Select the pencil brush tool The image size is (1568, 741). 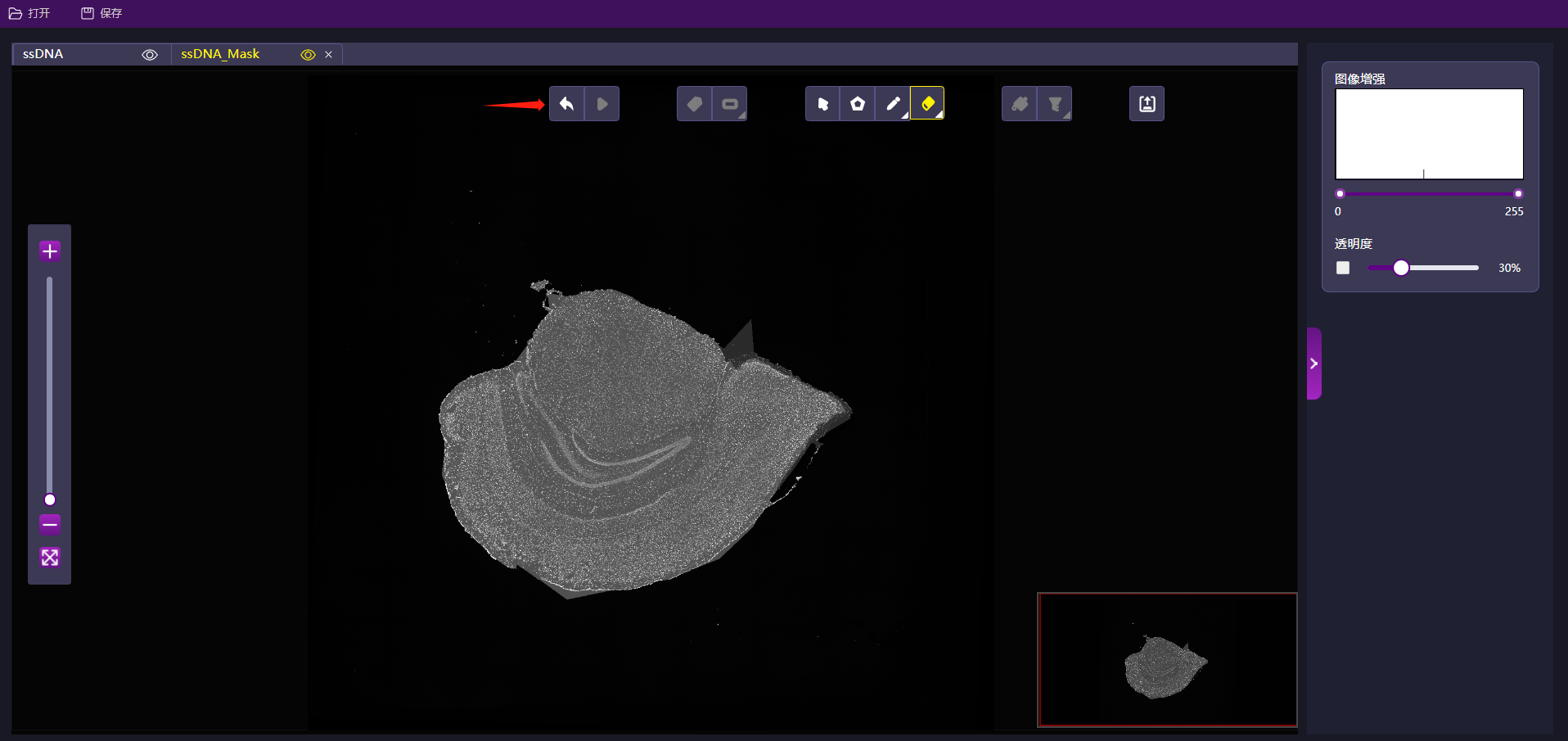pyautogui.click(x=893, y=104)
